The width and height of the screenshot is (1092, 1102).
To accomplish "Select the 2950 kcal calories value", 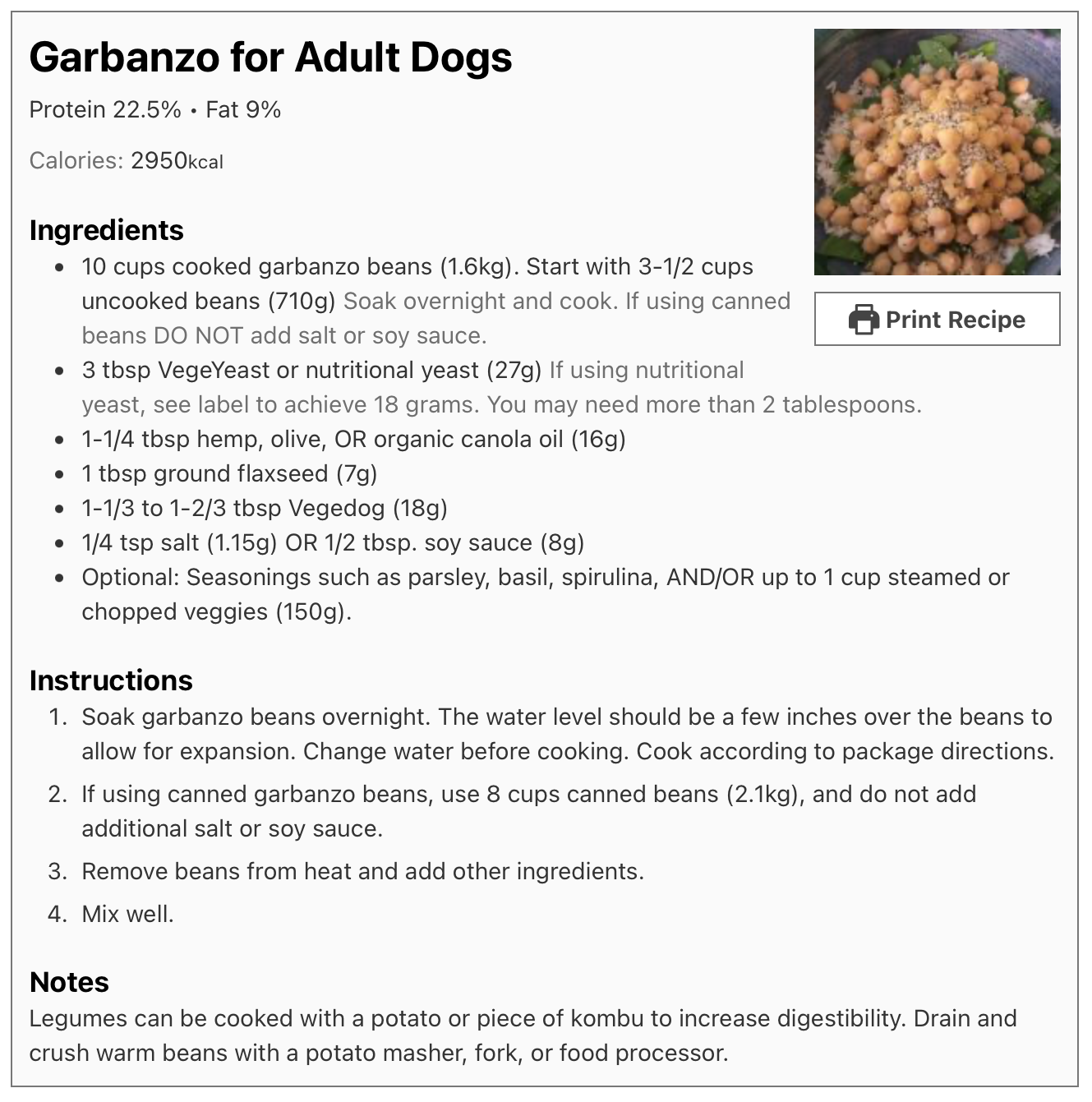I will pyautogui.click(x=177, y=160).
